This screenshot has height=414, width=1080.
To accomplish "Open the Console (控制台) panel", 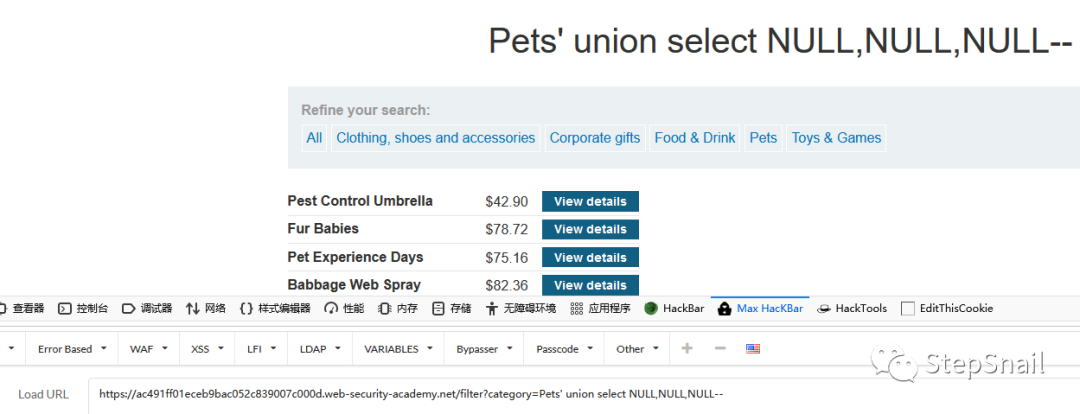I will pyautogui.click(x=83, y=308).
